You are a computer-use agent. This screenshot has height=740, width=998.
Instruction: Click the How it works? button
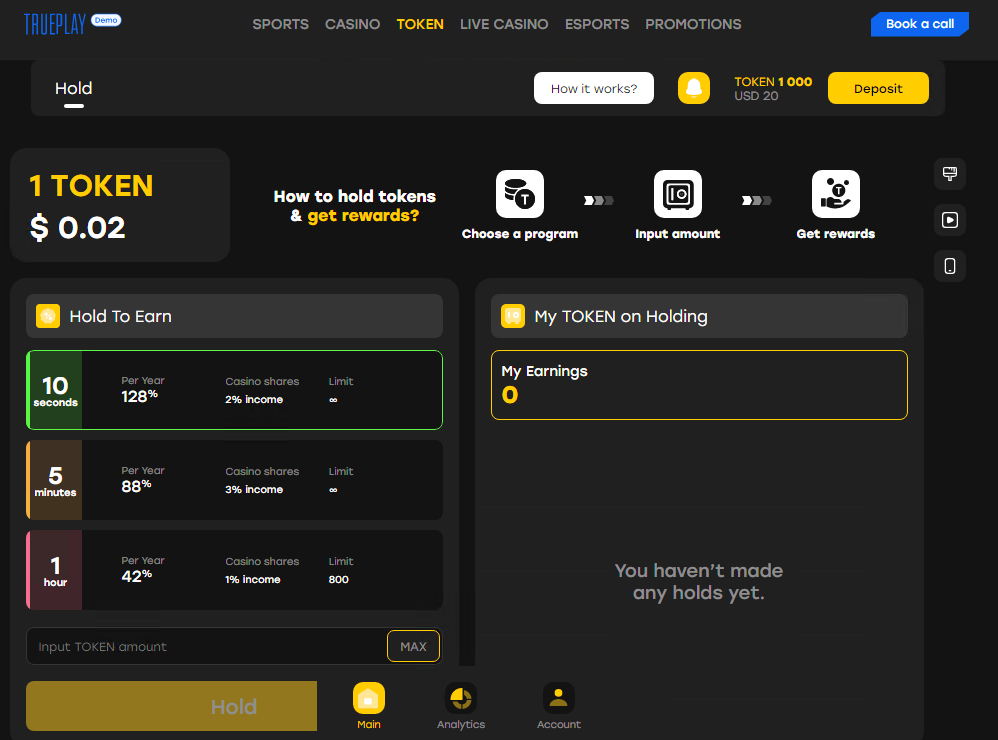click(x=594, y=88)
